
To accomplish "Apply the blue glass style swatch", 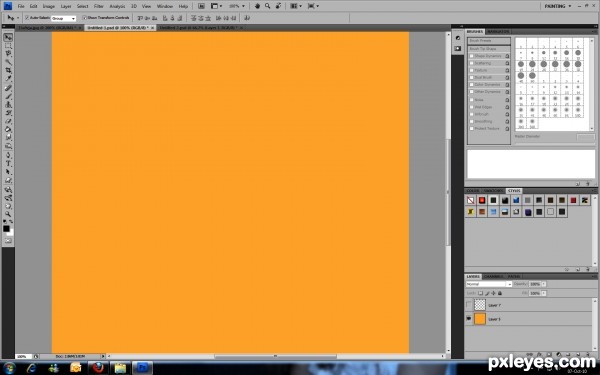I will 516,200.
